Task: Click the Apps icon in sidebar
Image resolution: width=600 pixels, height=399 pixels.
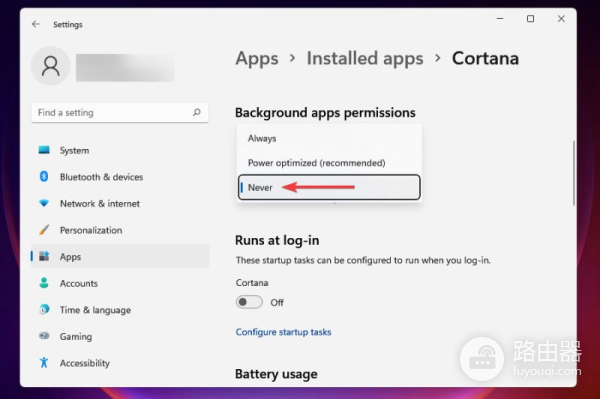Action: 44,256
